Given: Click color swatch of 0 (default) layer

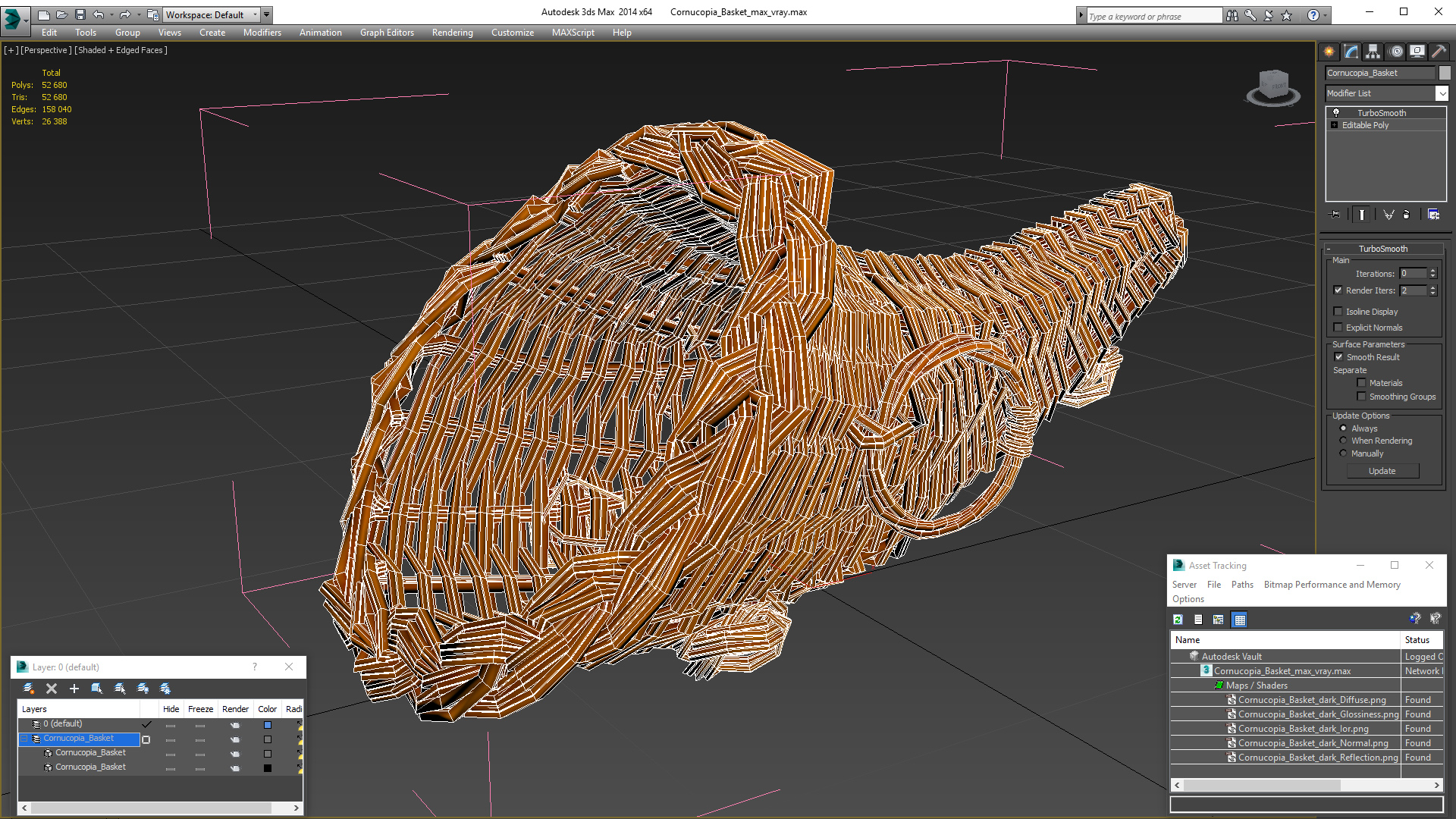Looking at the screenshot, I should coord(267,725).
